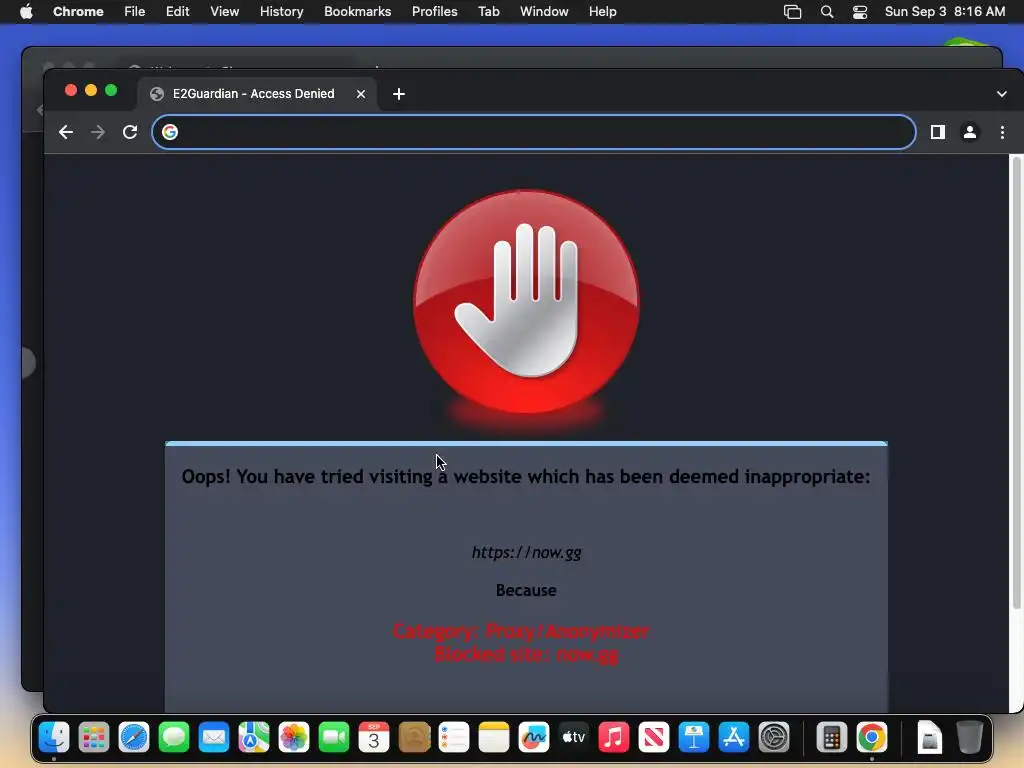
Task: Open Keynote from the dock
Action: (694, 738)
